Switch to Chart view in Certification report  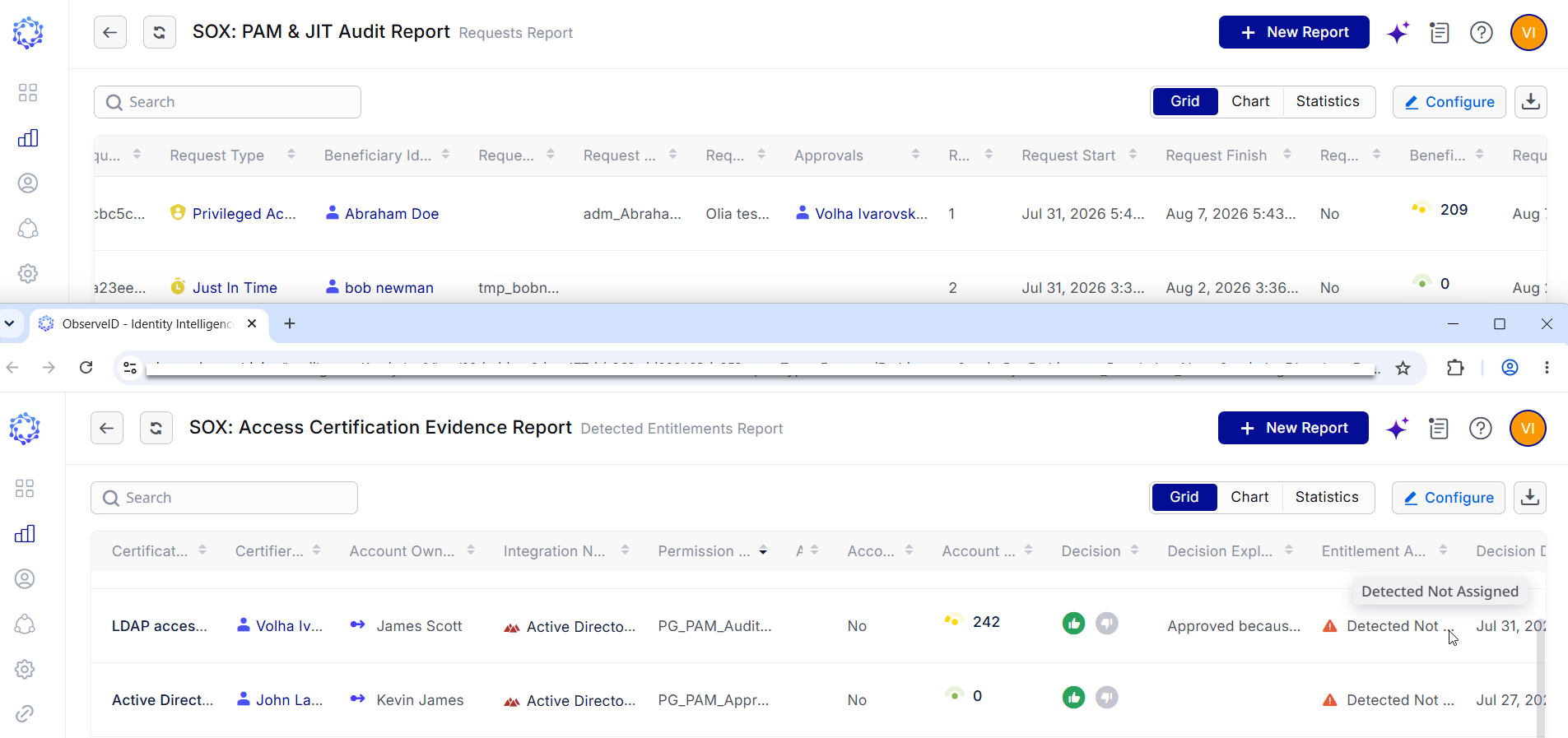point(1249,497)
